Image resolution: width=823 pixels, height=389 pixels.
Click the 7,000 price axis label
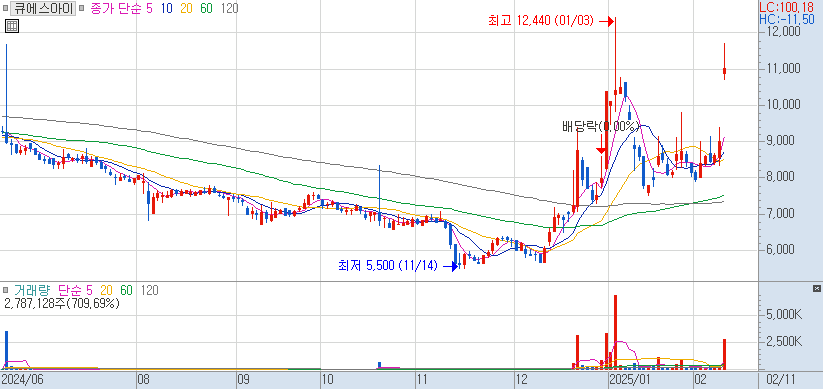point(784,213)
